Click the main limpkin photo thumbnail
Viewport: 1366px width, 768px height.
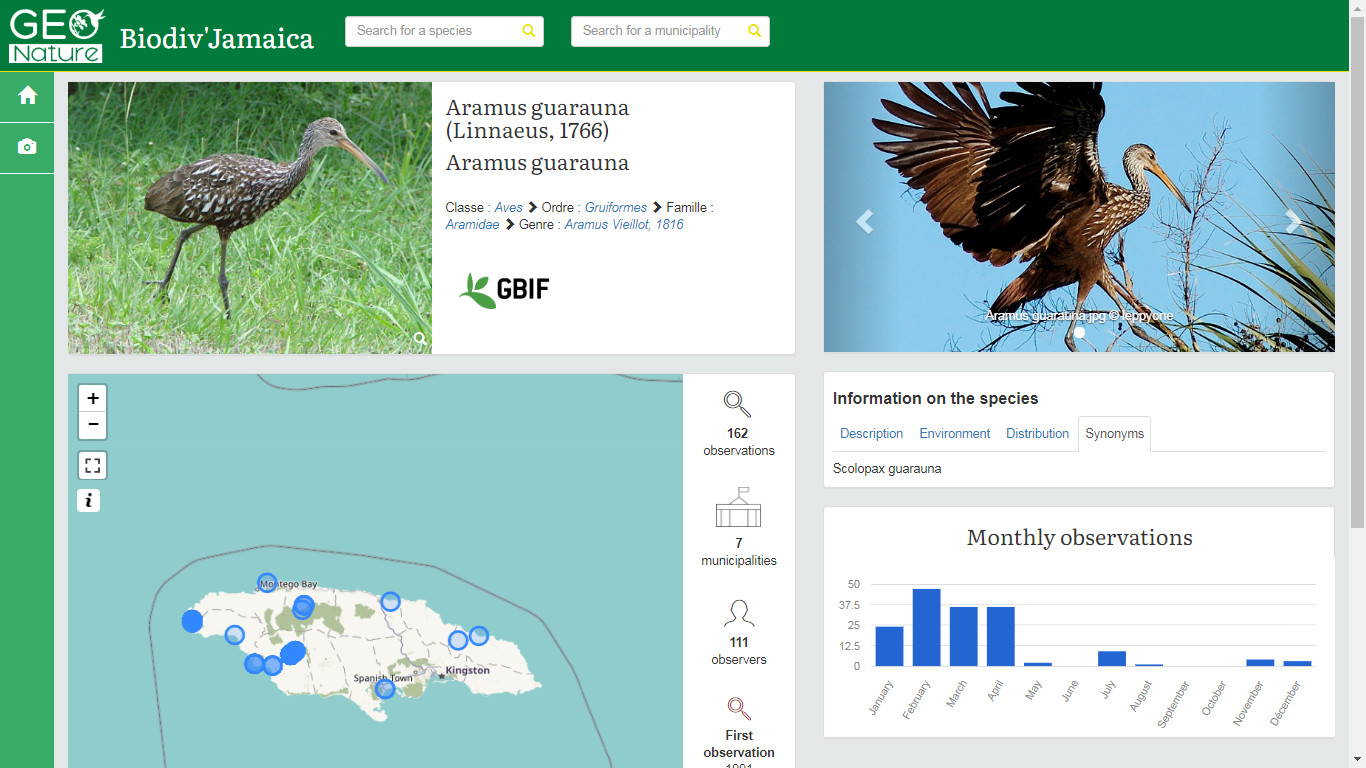pos(250,218)
